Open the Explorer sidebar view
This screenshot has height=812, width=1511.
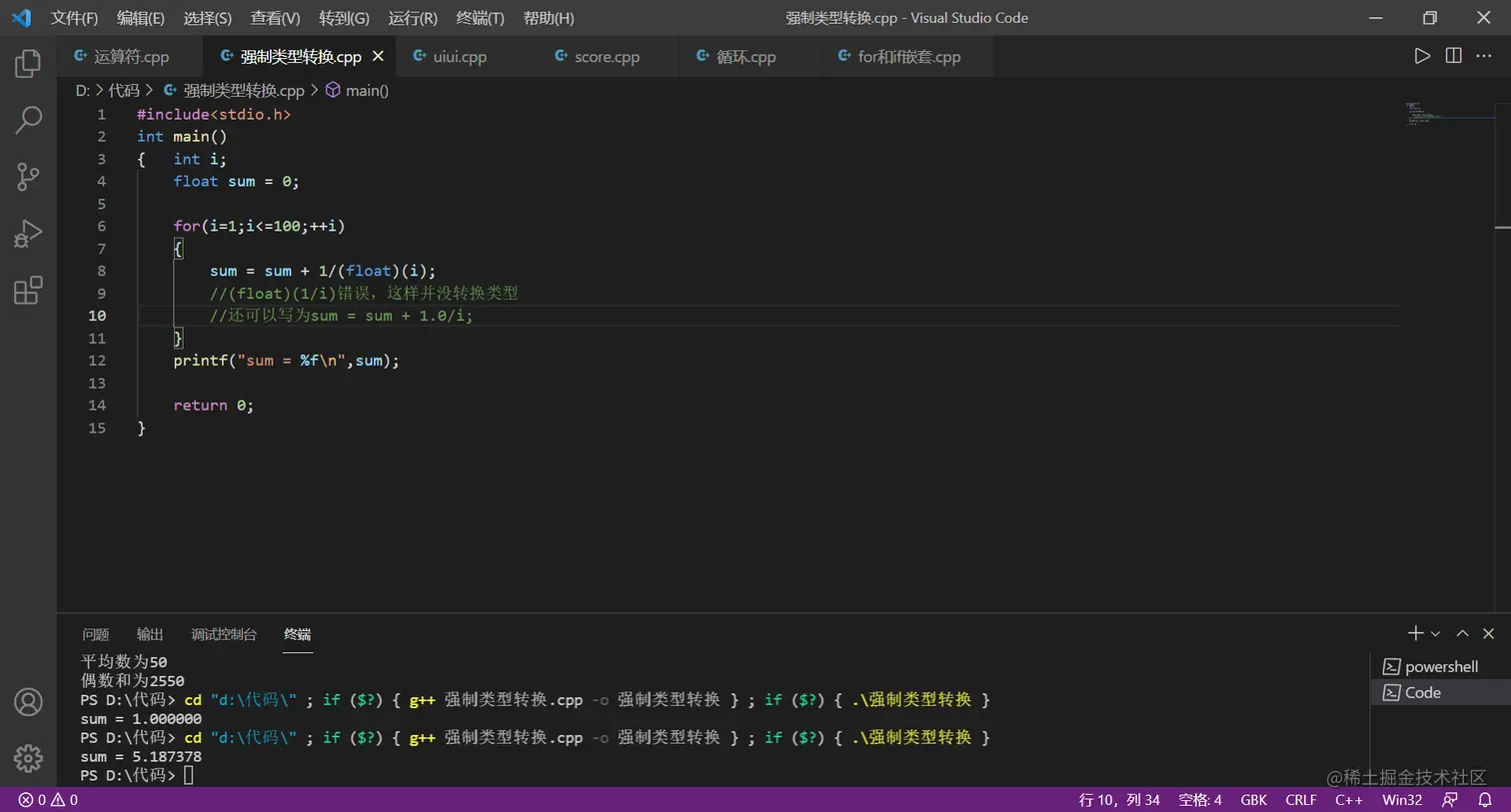27,62
